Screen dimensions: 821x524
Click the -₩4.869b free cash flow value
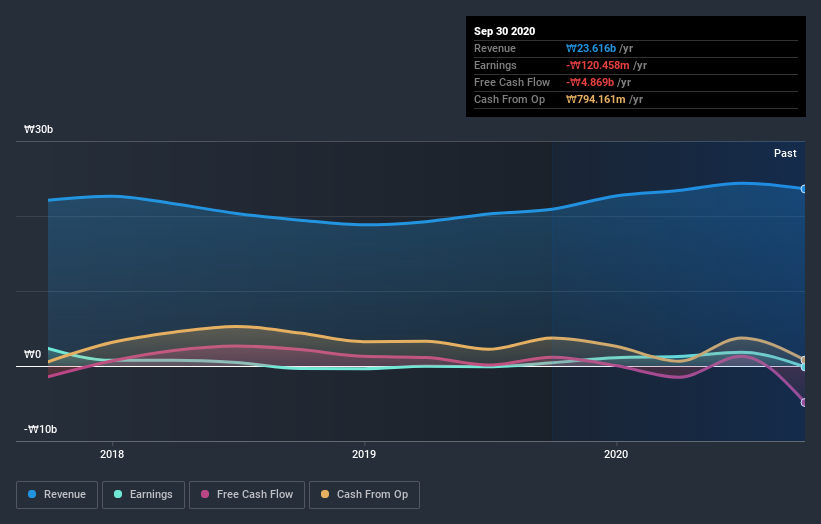pyautogui.click(x=590, y=83)
